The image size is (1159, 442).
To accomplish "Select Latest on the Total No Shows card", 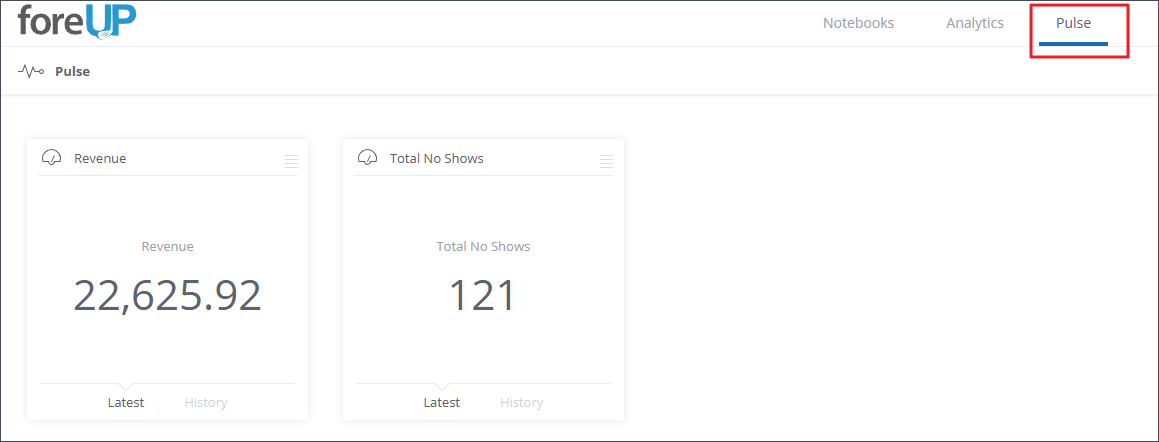I will [442, 403].
